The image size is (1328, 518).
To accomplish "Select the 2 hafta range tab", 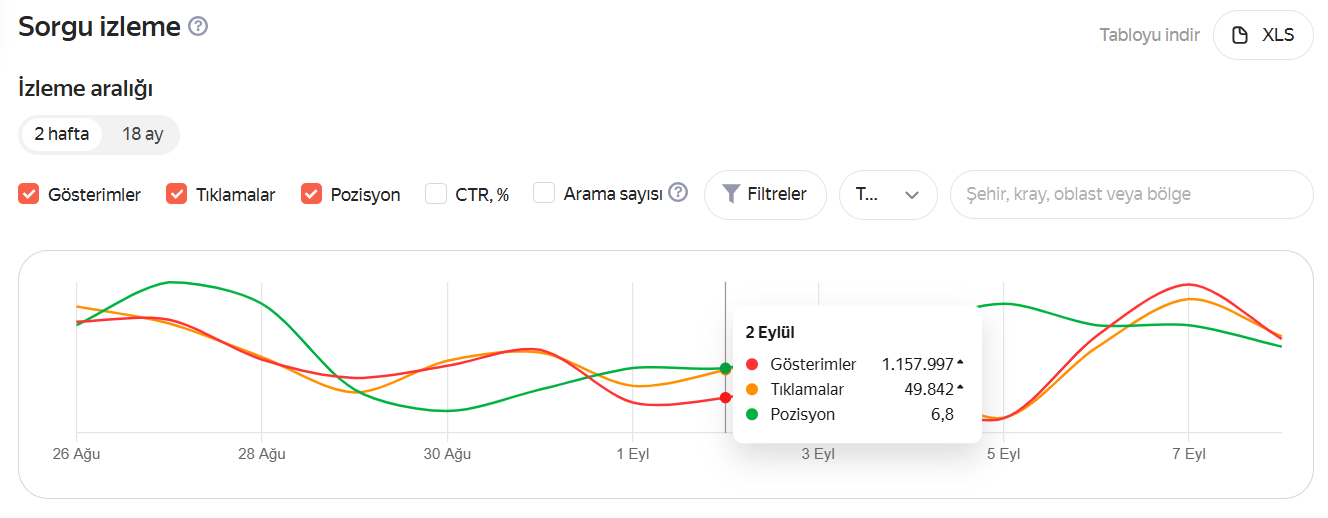I will pos(61,134).
